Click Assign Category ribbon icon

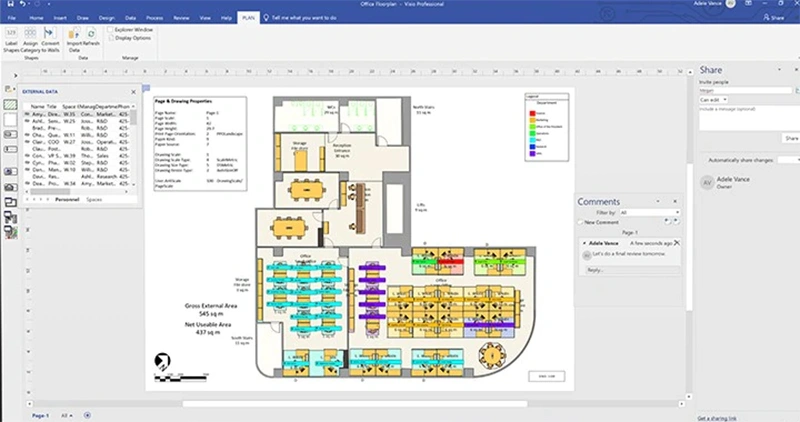30,36
